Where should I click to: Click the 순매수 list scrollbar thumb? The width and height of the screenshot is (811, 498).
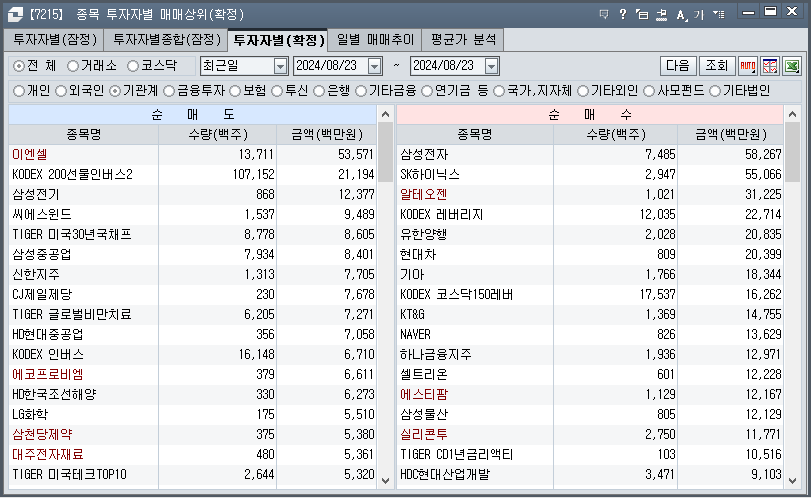tap(792, 152)
